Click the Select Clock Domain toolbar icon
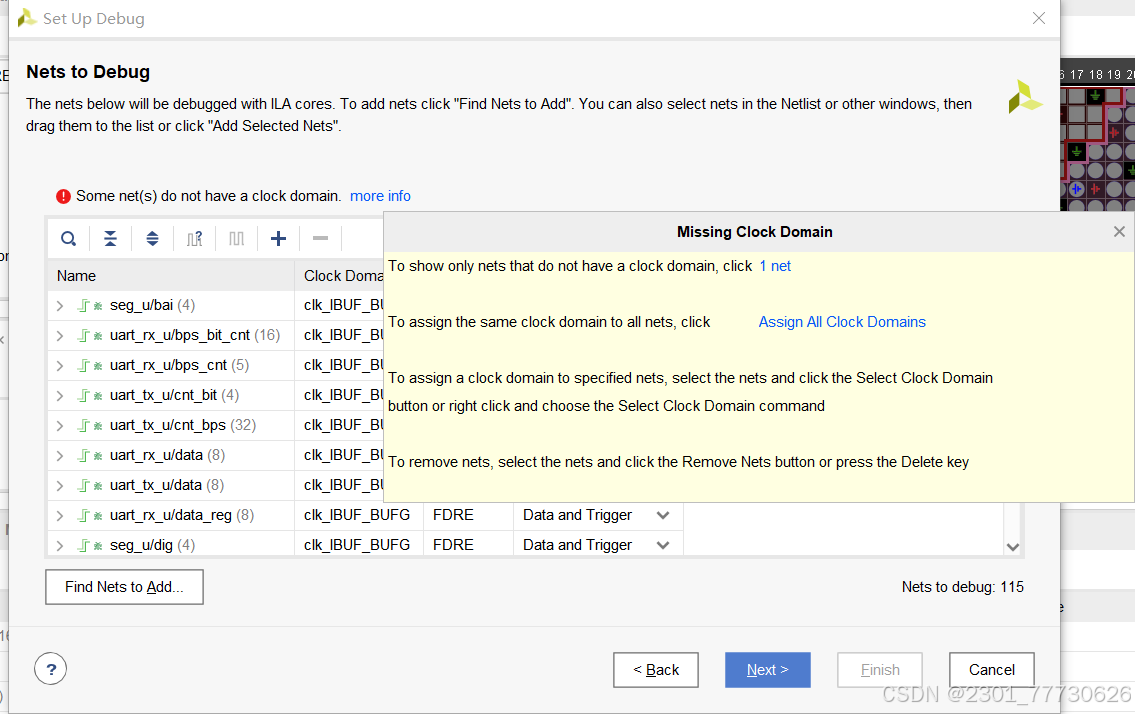 pos(194,238)
